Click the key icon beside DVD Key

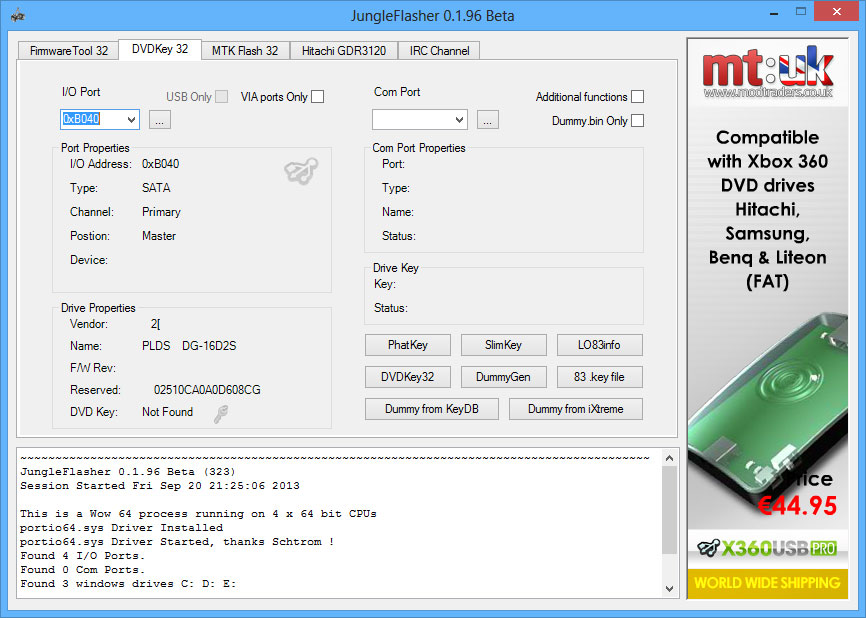pos(221,413)
